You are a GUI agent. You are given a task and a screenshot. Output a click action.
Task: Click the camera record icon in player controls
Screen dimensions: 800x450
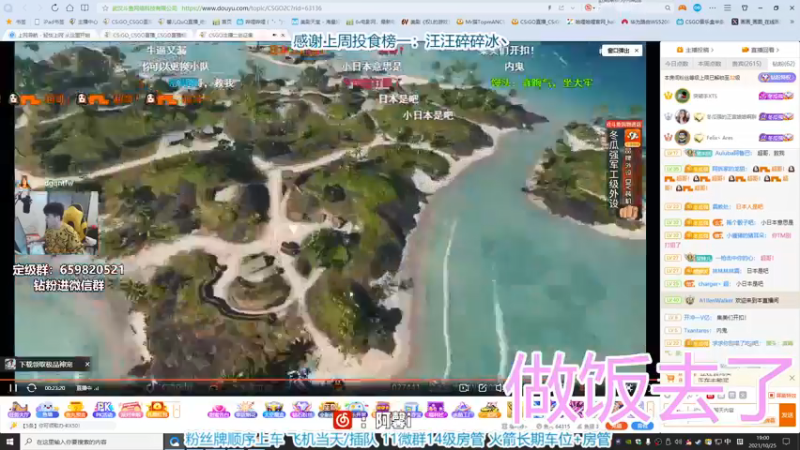pos(464,388)
